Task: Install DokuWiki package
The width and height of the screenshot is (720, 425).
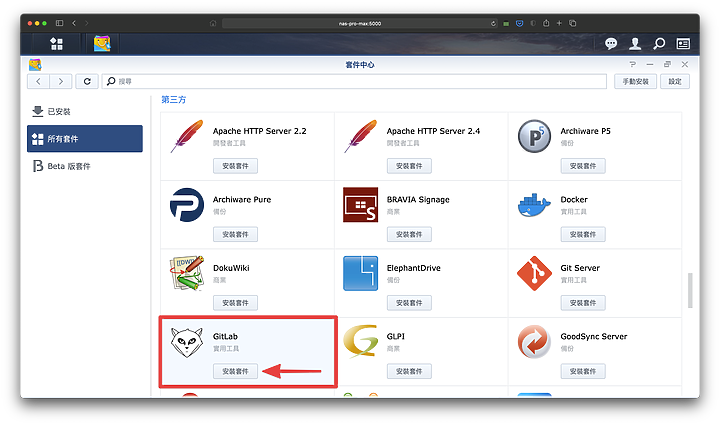Action: (235, 303)
